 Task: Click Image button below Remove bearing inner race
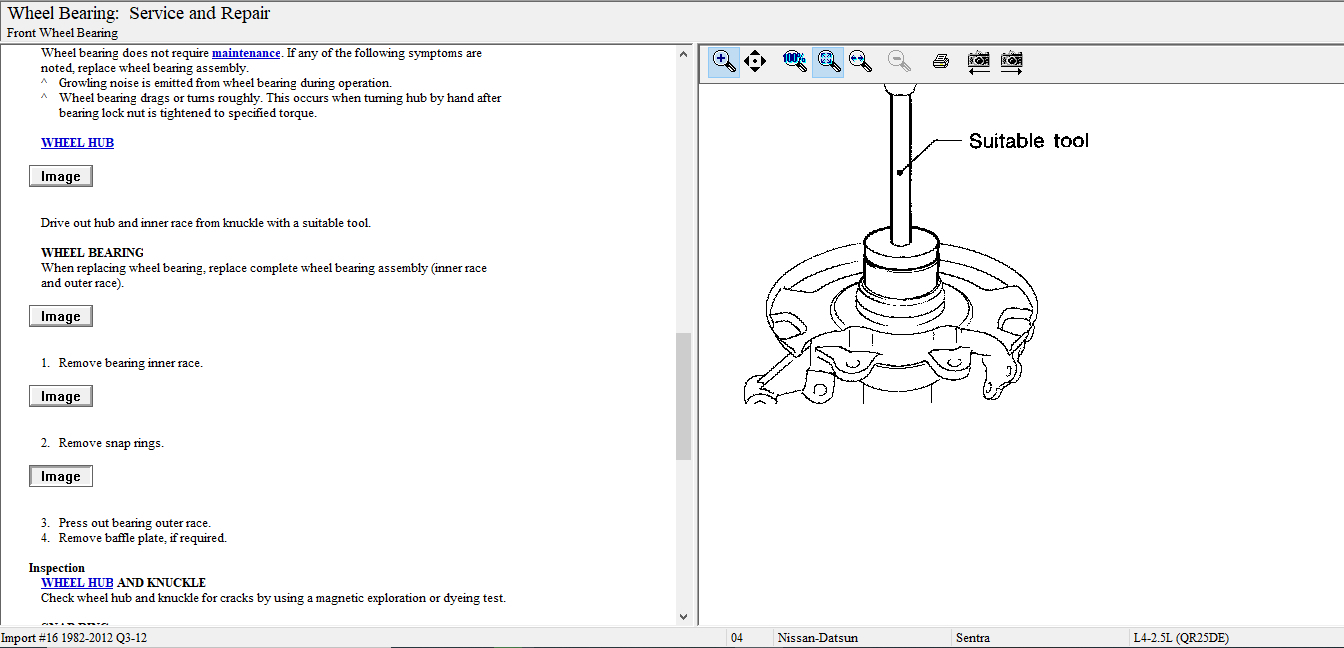point(61,397)
